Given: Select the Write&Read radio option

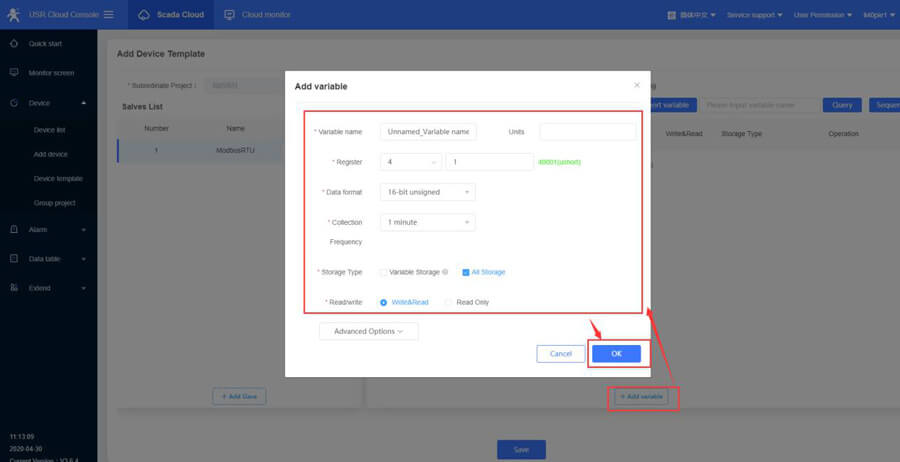Looking at the screenshot, I should pos(383,302).
